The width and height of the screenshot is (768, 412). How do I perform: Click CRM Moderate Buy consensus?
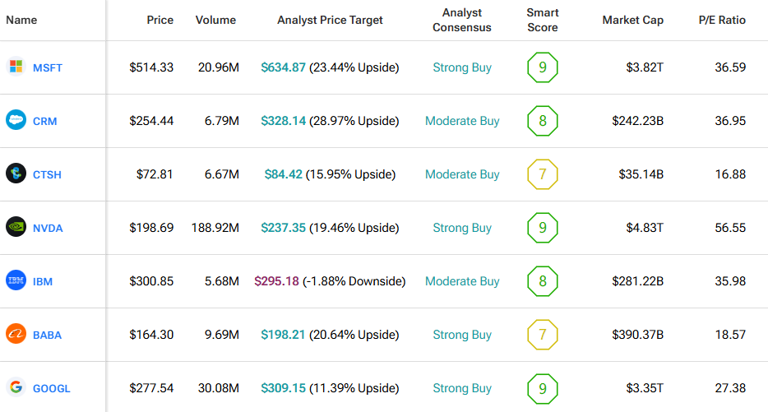462,121
